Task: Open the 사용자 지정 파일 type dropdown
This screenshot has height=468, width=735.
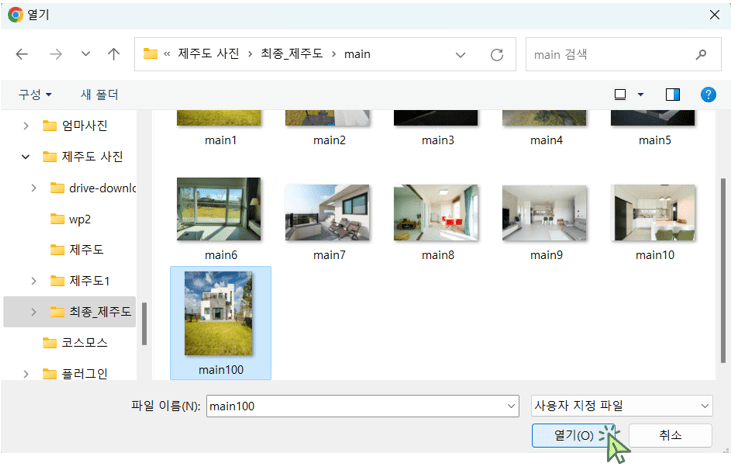Action: pyautogui.click(x=622, y=406)
